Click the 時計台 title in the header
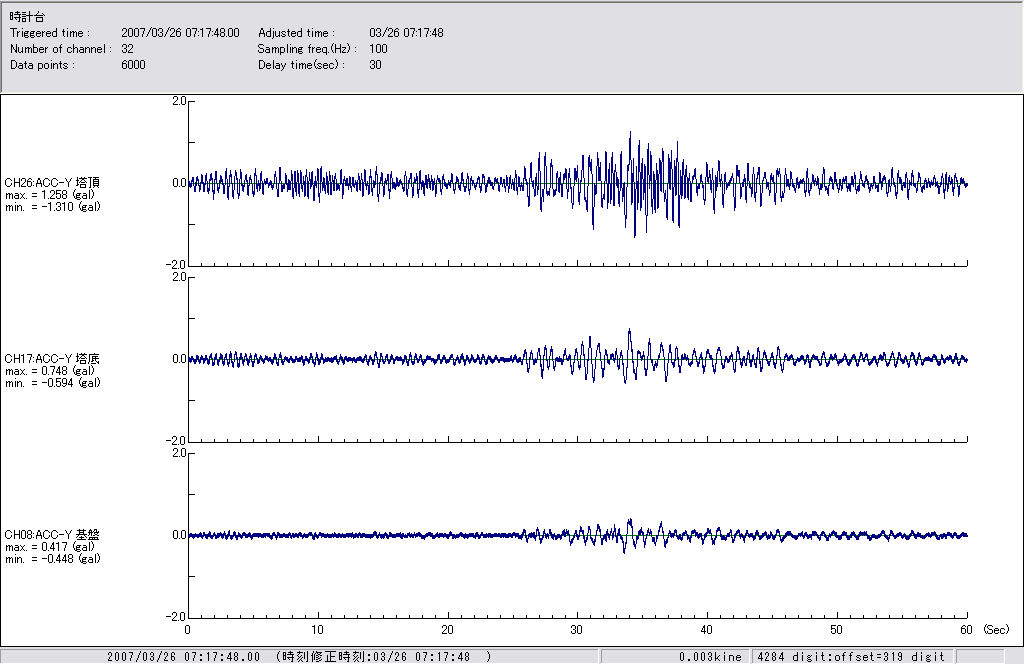 tap(27, 17)
